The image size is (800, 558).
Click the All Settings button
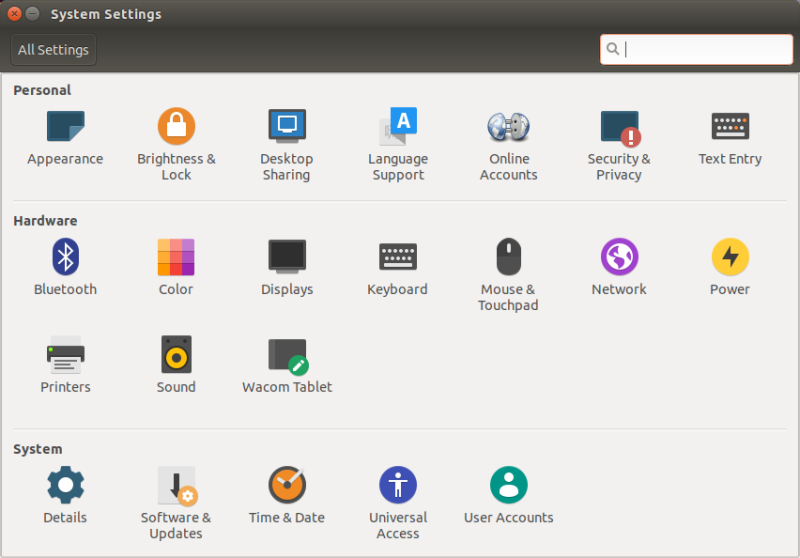[53, 50]
